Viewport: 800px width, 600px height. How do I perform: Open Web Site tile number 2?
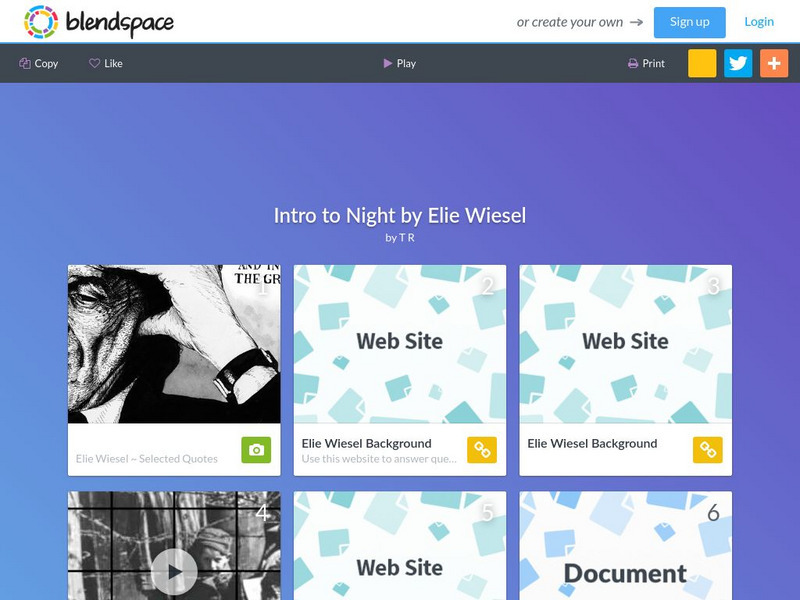pyautogui.click(x=400, y=344)
